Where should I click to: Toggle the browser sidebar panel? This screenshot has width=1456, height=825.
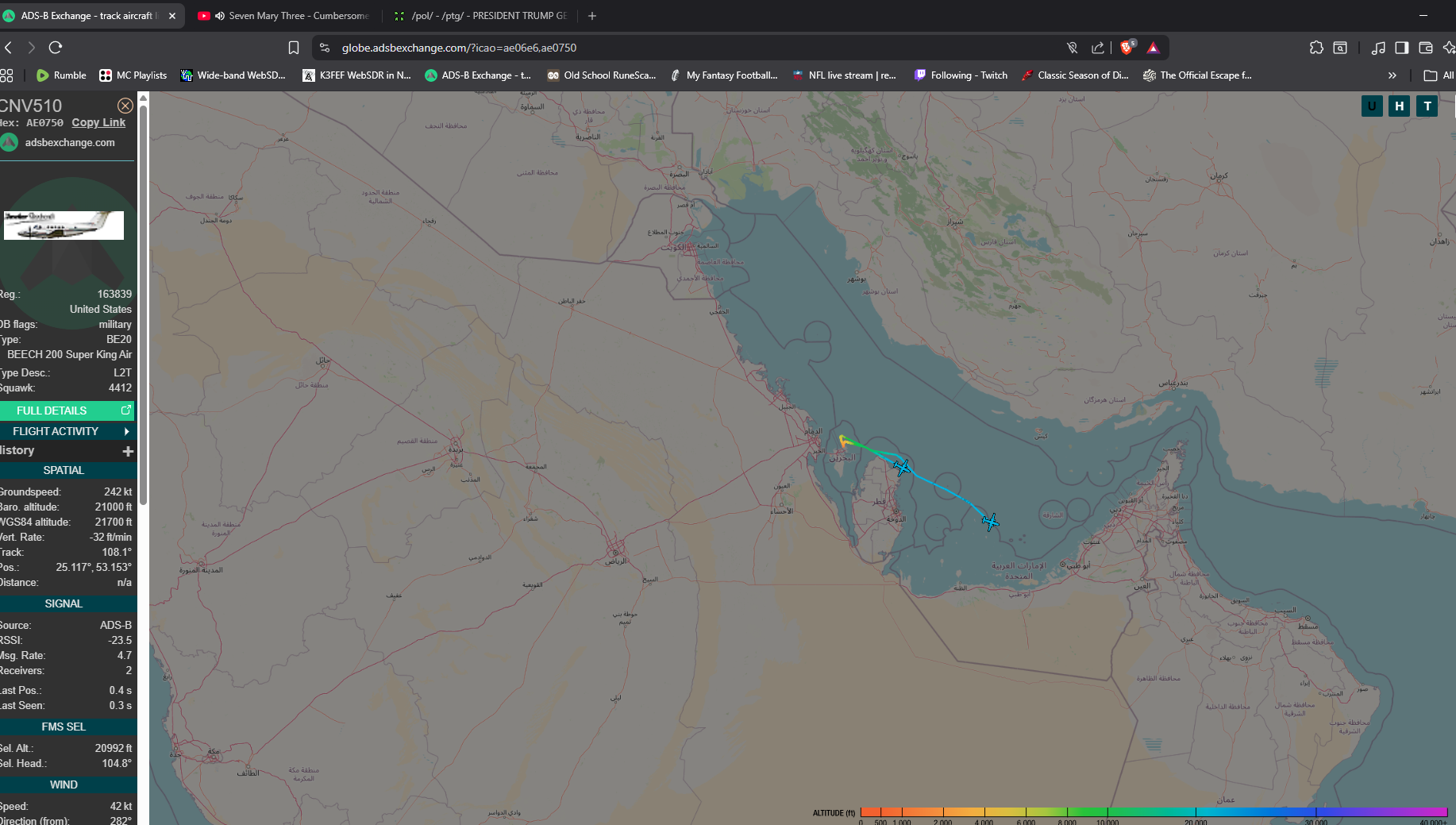(x=1402, y=48)
